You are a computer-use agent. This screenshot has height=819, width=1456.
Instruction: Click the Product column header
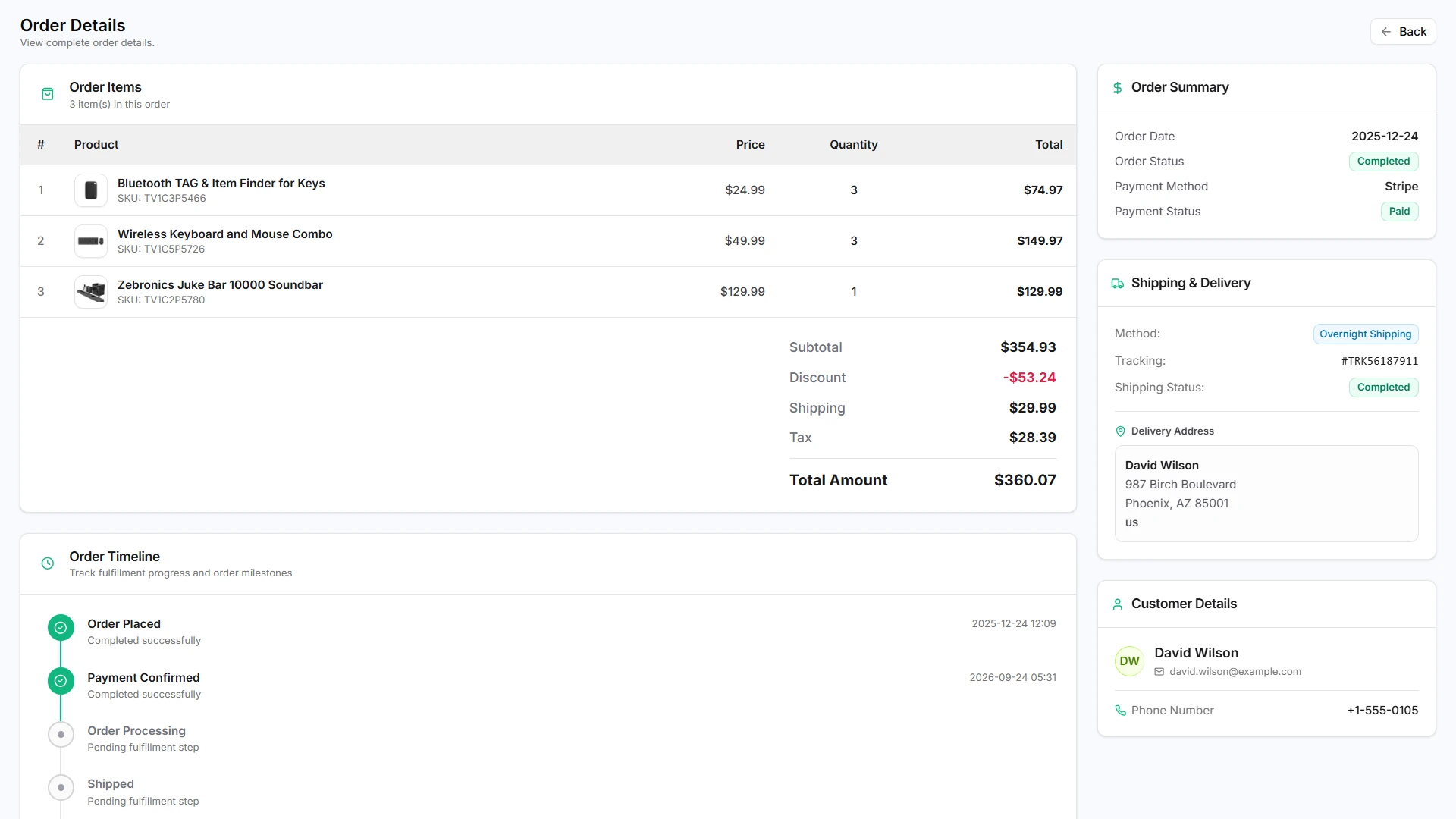tap(96, 145)
